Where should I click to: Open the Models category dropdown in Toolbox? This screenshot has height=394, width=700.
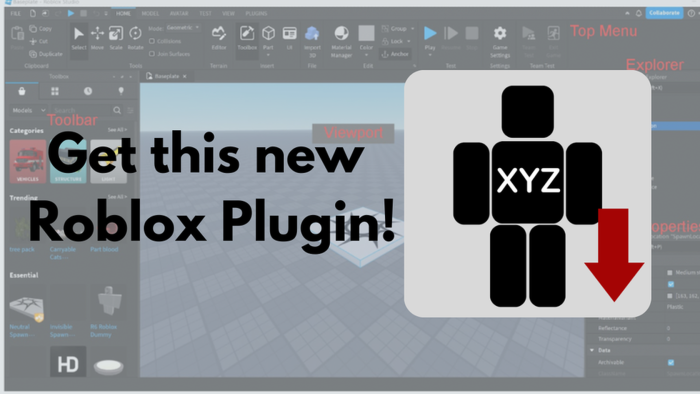[x=29, y=110]
